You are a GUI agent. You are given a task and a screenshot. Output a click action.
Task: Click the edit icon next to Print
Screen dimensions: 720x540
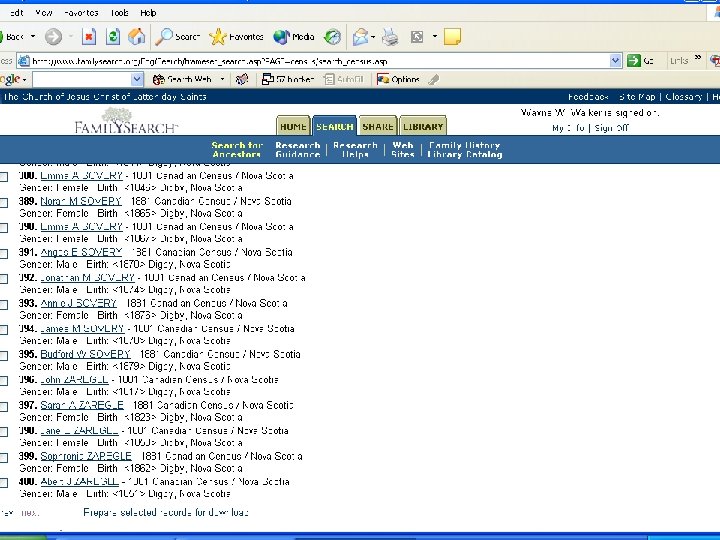(x=417, y=37)
